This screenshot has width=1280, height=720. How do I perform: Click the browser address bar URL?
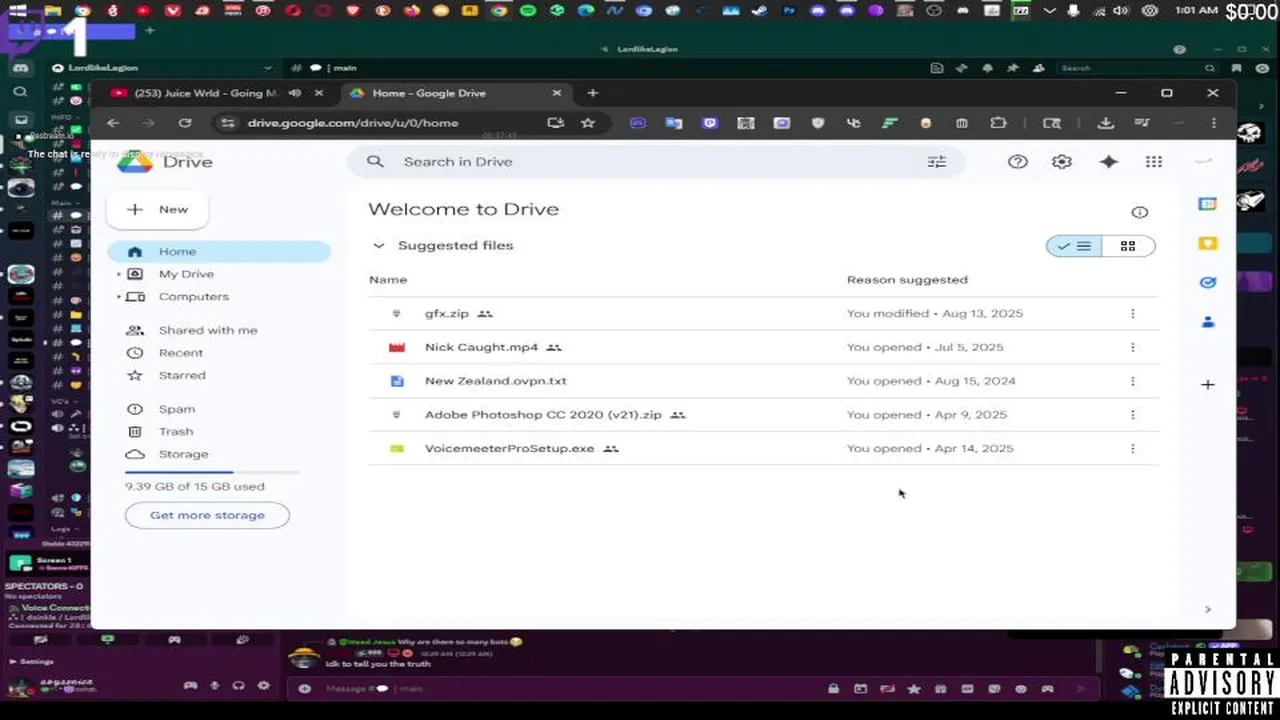pyautogui.click(x=353, y=123)
